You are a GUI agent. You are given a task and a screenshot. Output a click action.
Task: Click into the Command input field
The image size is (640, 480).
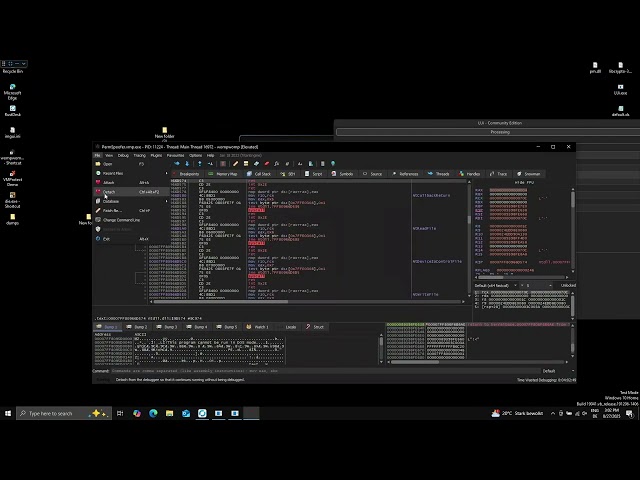tap(325, 371)
